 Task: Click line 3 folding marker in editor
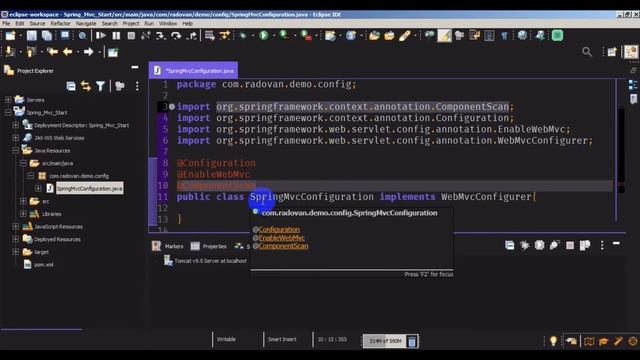pyautogui.click(x=172, y=107)
